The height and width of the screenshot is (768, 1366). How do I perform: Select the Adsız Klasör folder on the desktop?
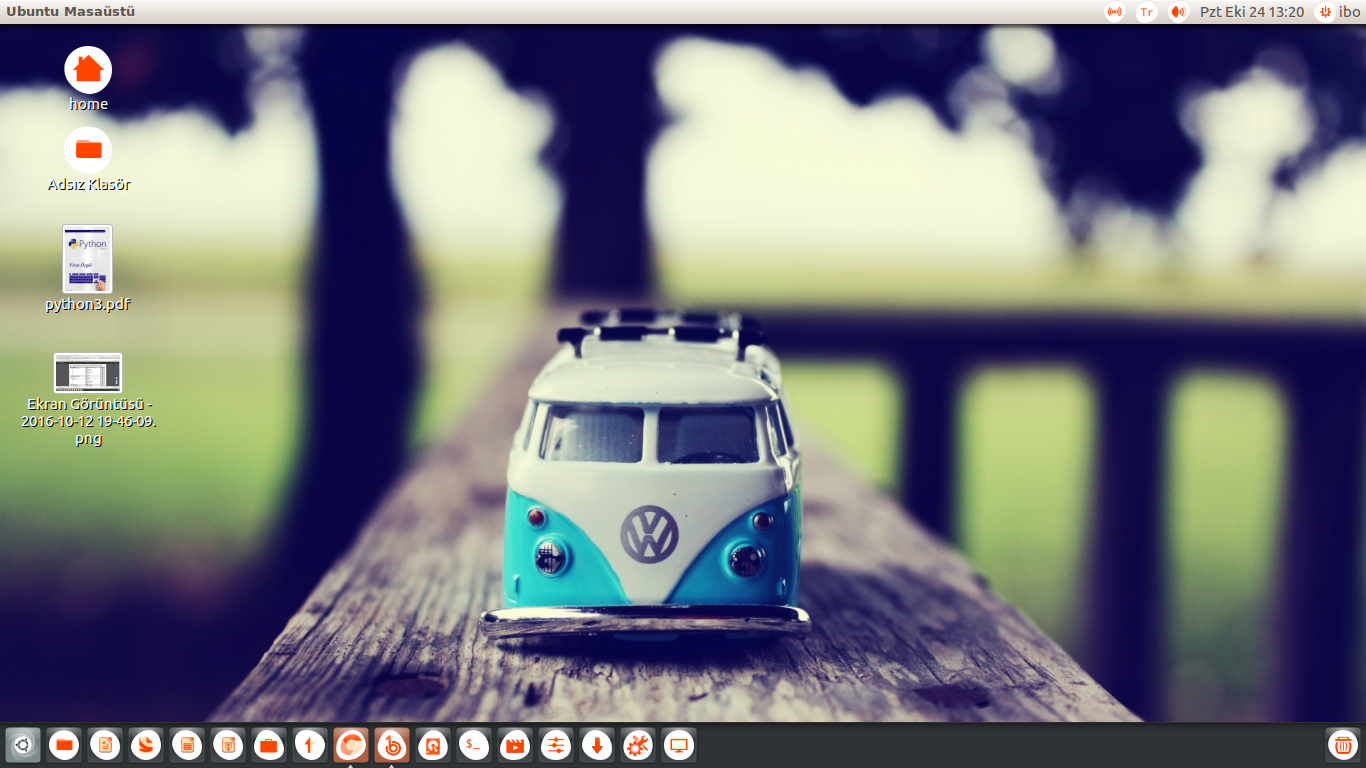click(x=88, y=150)
